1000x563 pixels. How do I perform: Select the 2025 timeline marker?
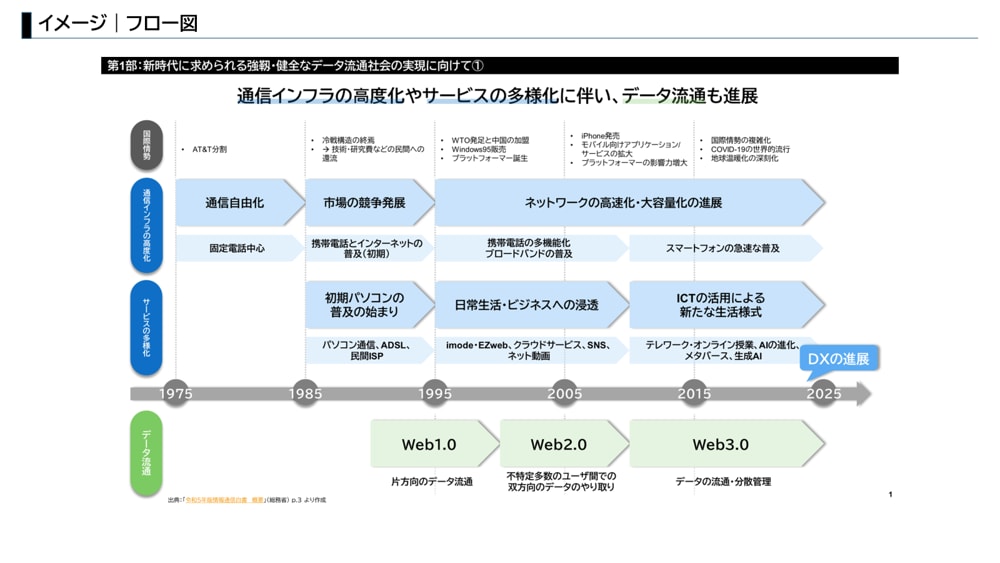click(x=823, y=393)
